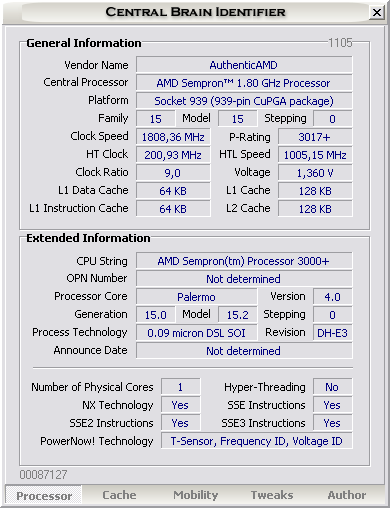Click the OPN Number Not determined field

pos(244,279)
